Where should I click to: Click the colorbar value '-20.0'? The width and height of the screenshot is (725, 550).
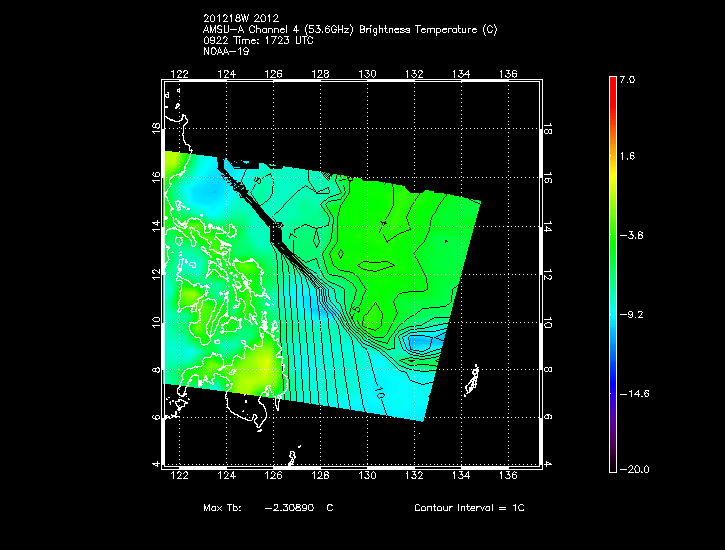click(x=634, y=470)
